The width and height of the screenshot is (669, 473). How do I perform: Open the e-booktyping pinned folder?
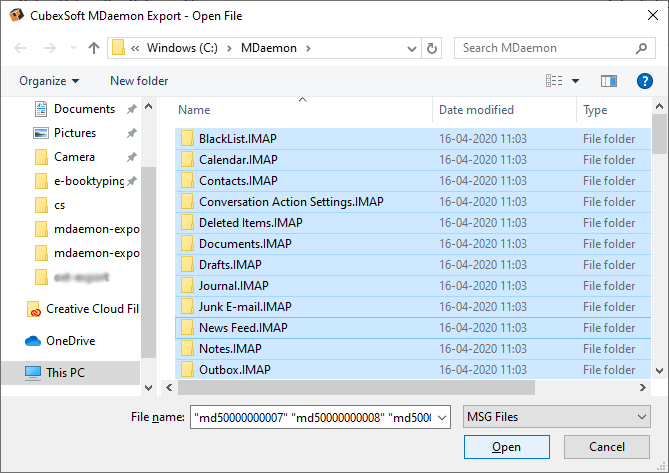click(89, 181)
